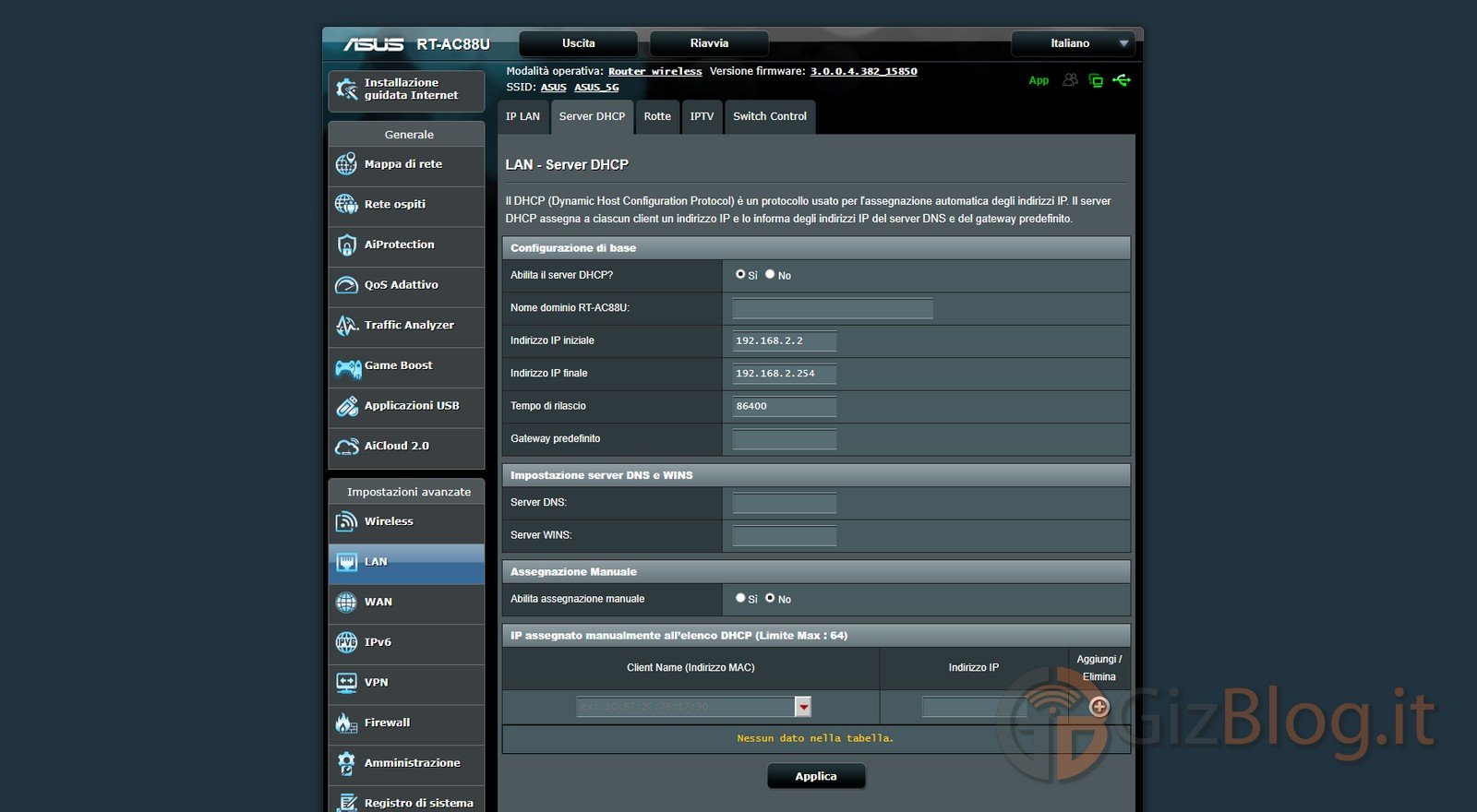This screenshot has height=812, width=1477.
Task: Click the Server DNS input field
Action: [785, 503]
